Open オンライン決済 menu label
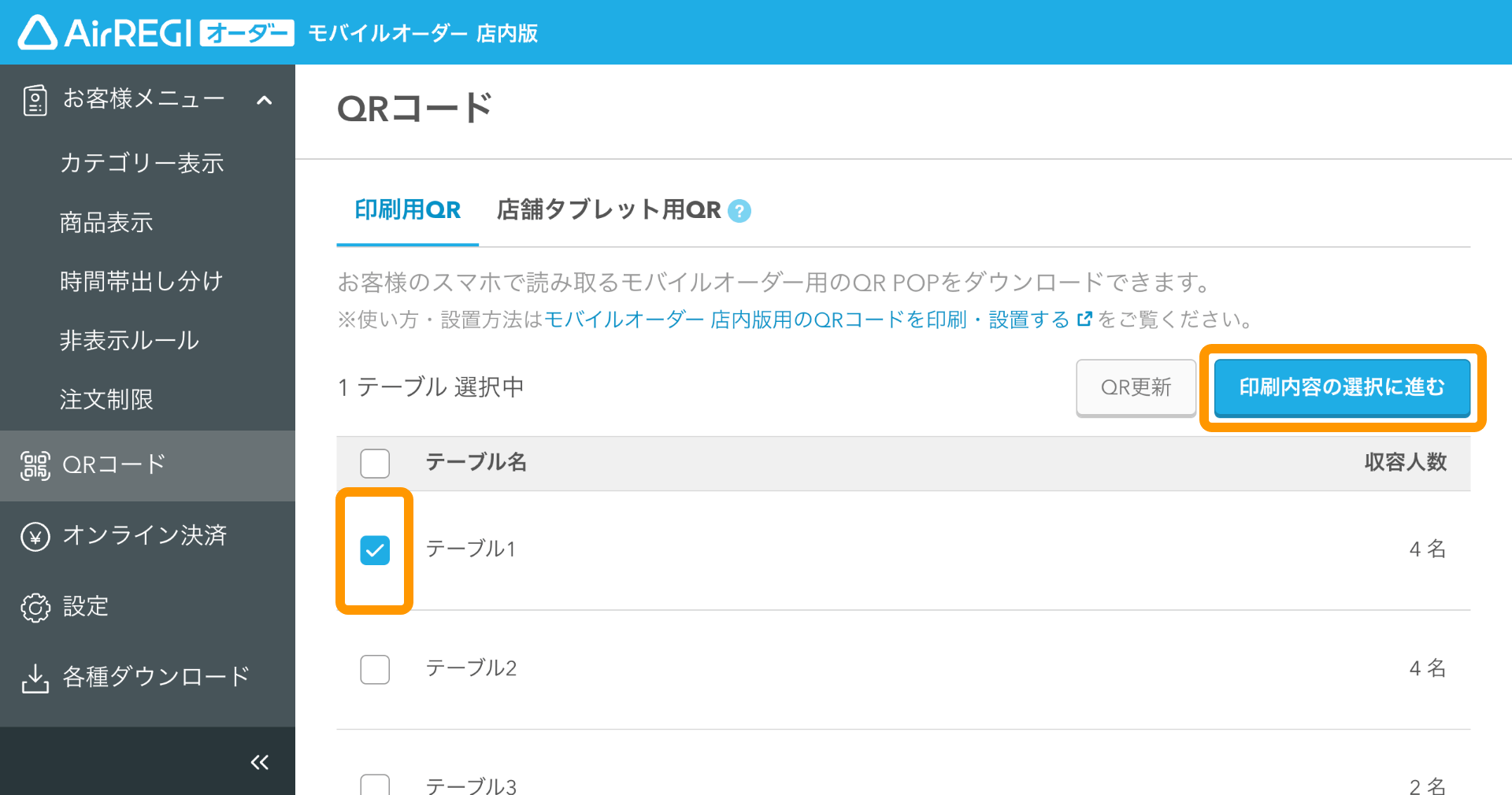The width and height of the screenshot is (1512, 795). [x=145, y=535]
